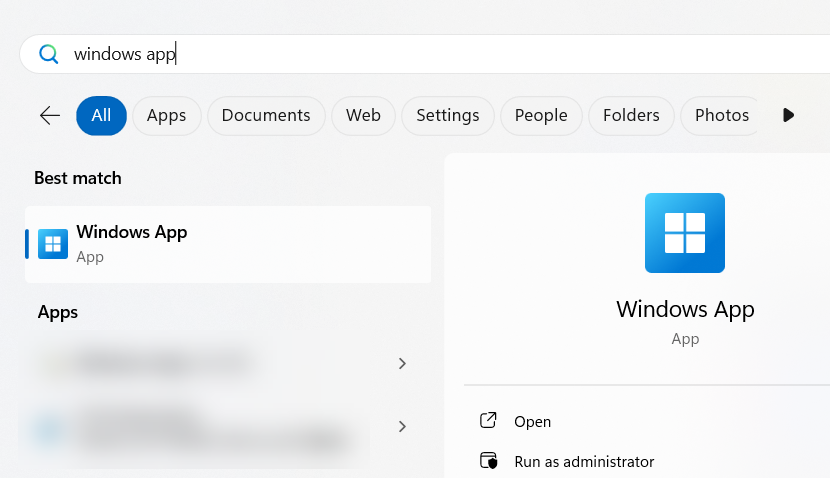The image size is (830, 478).
Task: Click the Run as administrator shield icon
Action: pyautogui.click(x=489, y=461)
